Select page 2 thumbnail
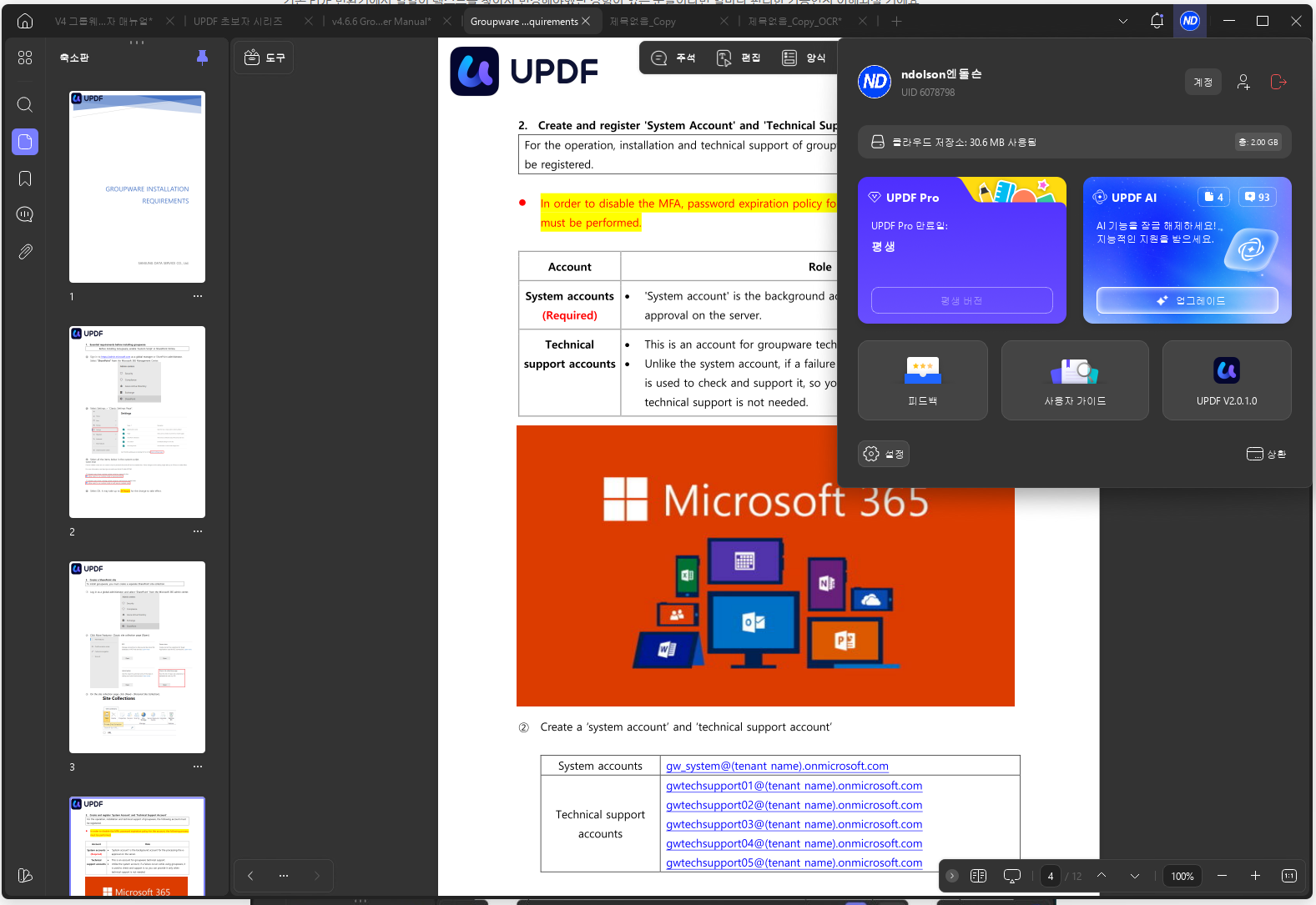 (137, 422)
